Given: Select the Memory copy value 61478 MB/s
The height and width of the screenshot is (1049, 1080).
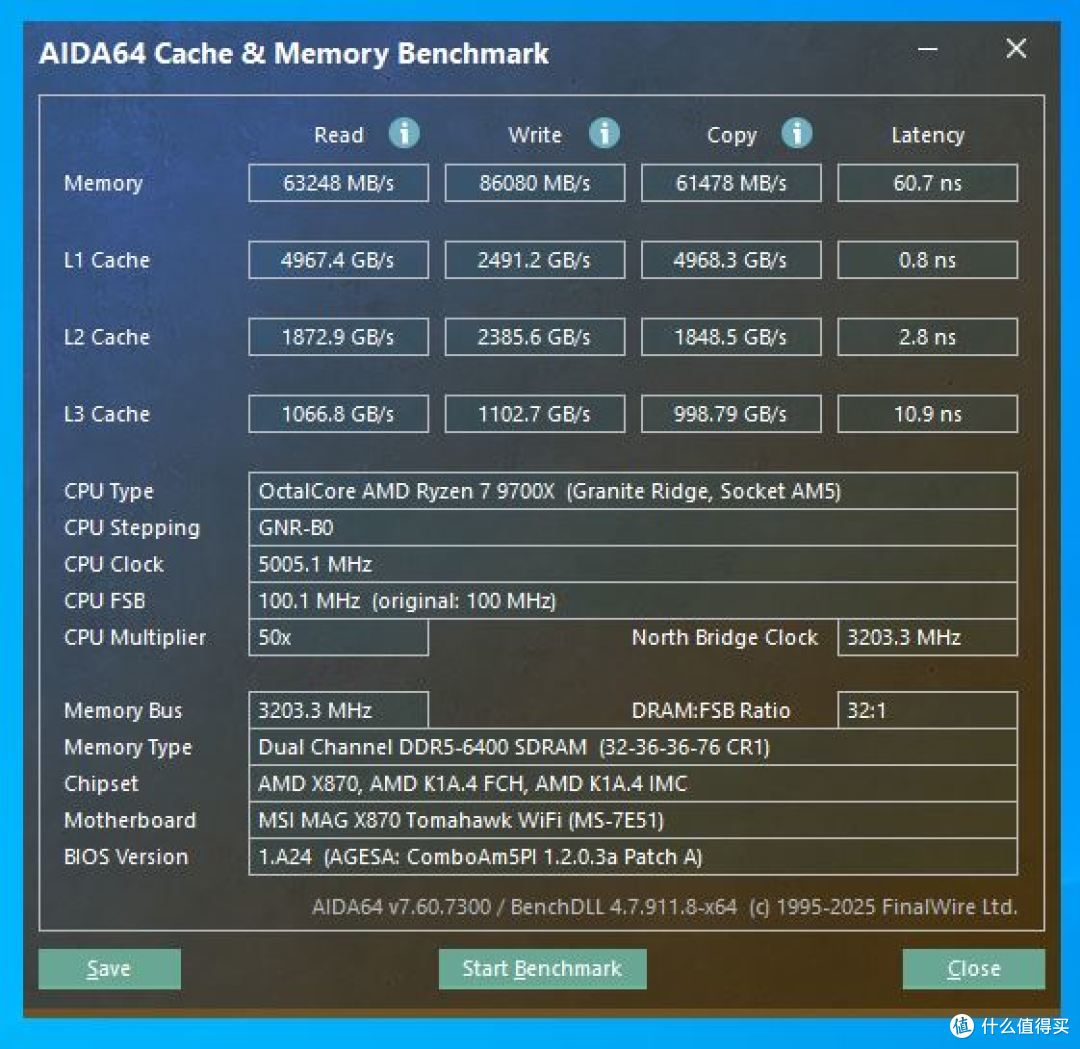Looking at the screenshot, I should (x=731, y=183).
